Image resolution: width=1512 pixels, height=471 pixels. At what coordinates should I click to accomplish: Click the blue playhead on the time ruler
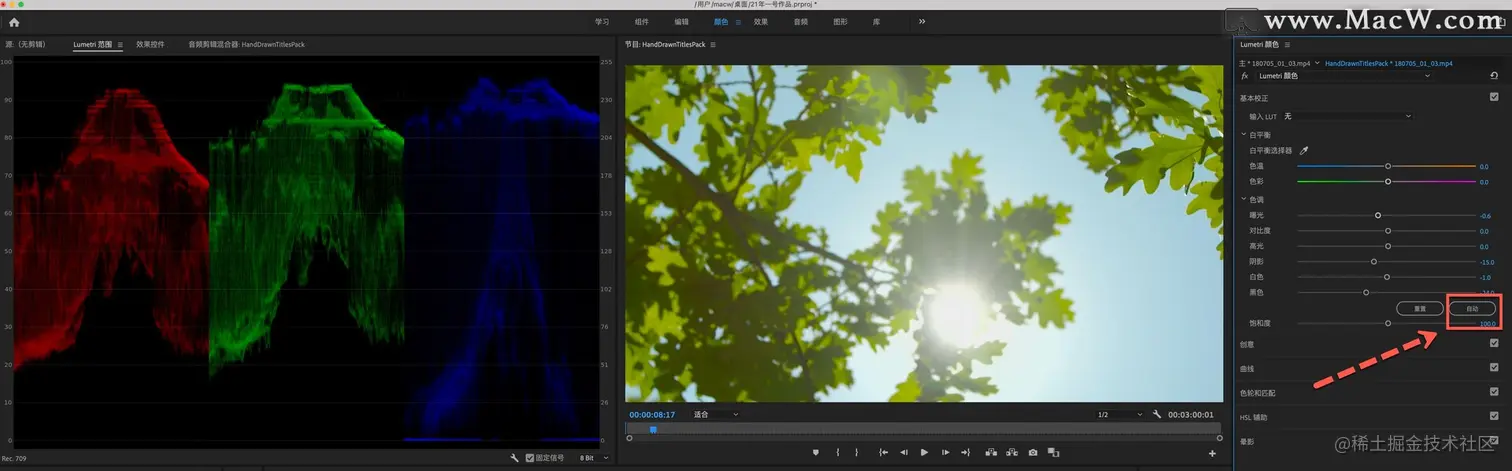(x=653, y=430)
